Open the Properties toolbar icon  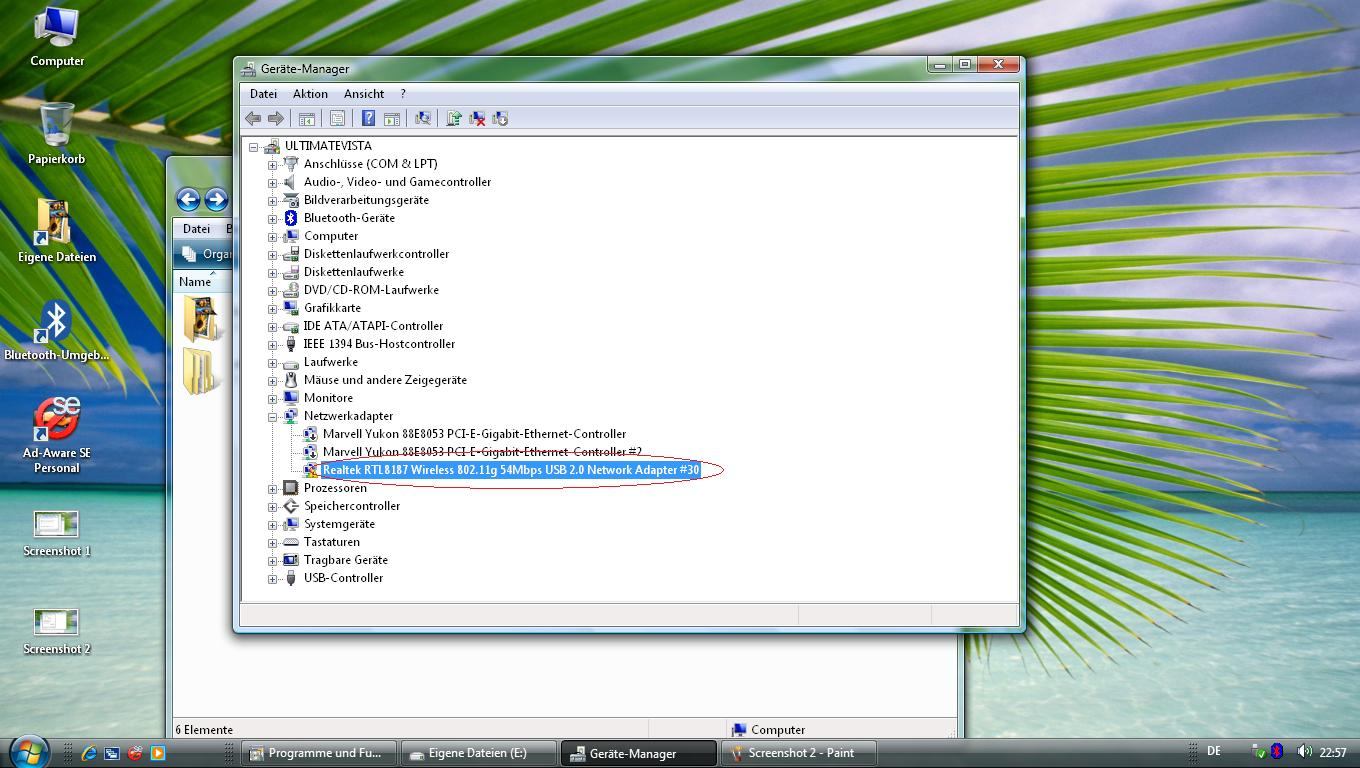pyautogui.click(x=337, y=118)
